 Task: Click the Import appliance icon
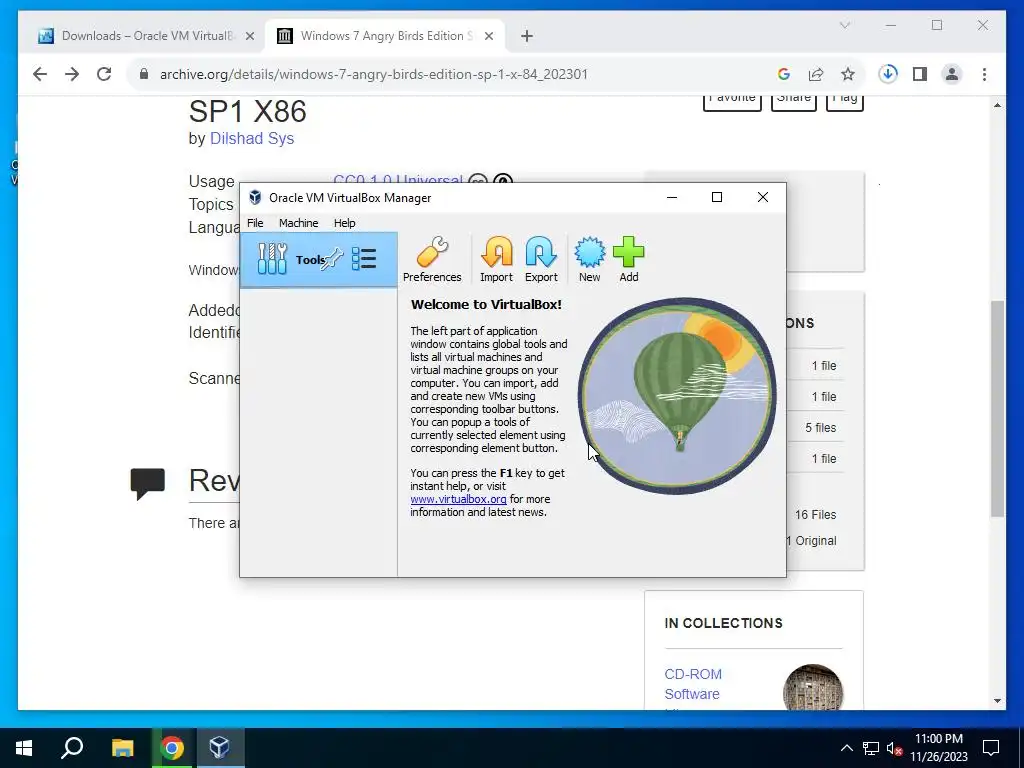(496, 259)
